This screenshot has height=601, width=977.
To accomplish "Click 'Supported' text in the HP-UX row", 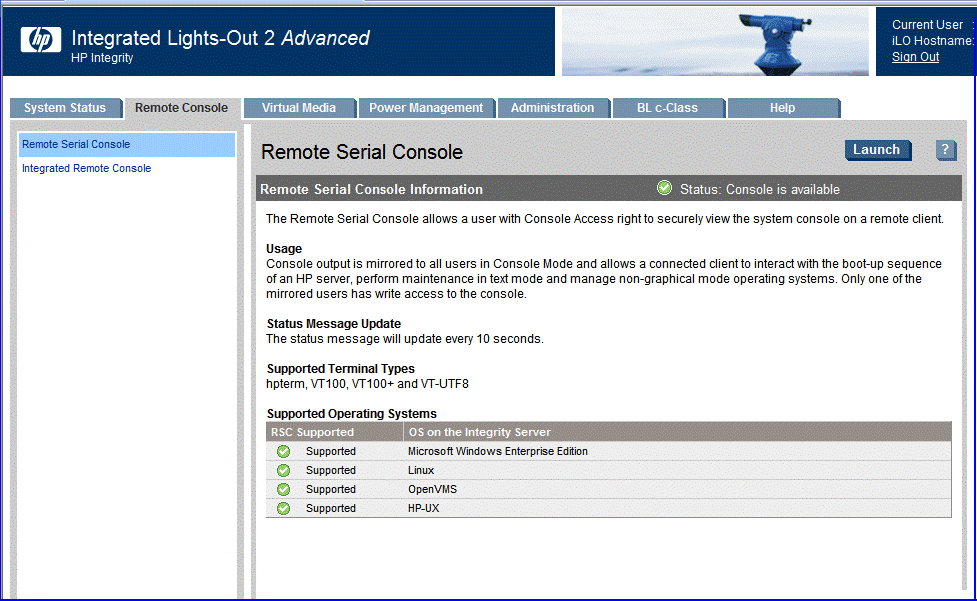I will point(331,508).
